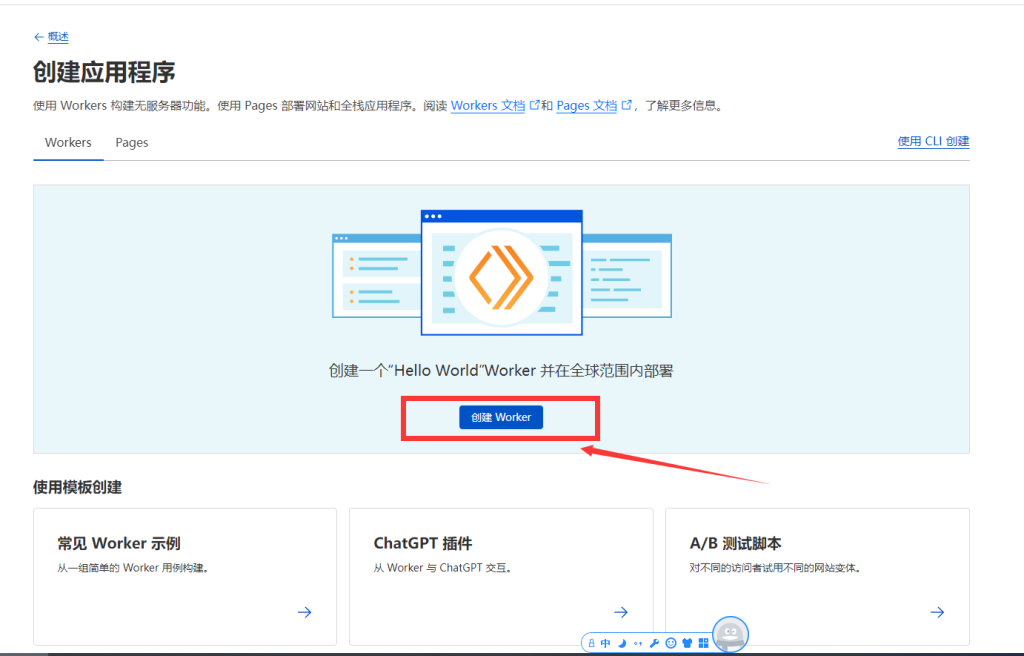Click the smiley face emoji icon

point(671,643)
